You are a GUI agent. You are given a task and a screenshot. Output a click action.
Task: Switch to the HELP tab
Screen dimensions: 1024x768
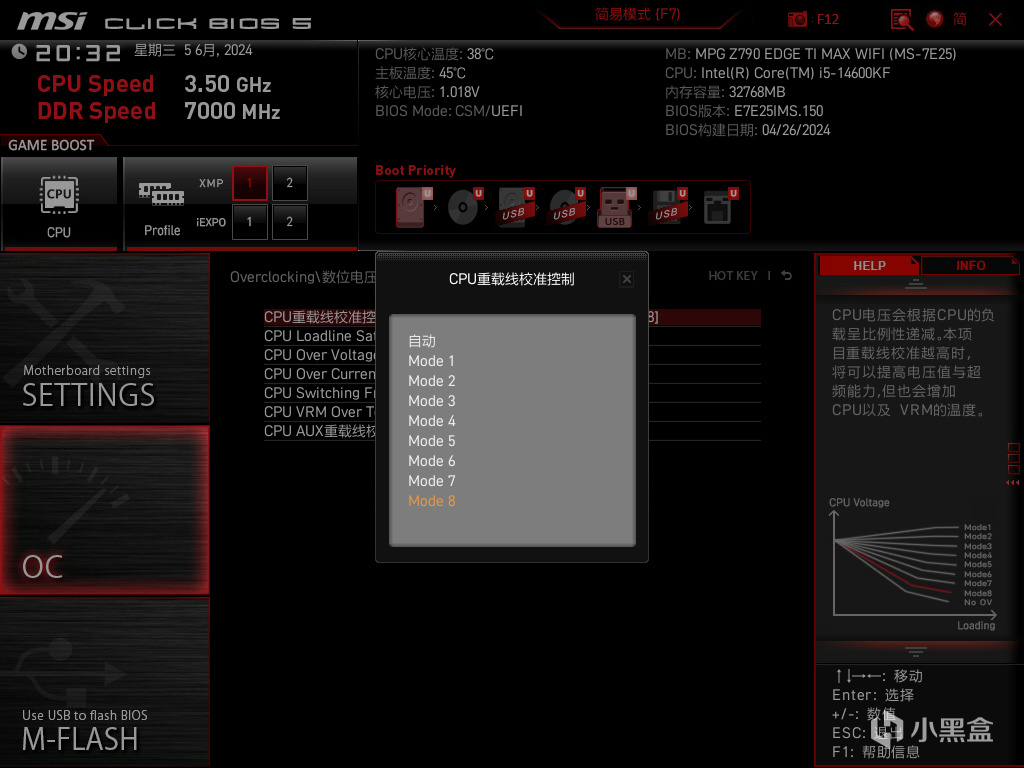click(x=869, y=266)
